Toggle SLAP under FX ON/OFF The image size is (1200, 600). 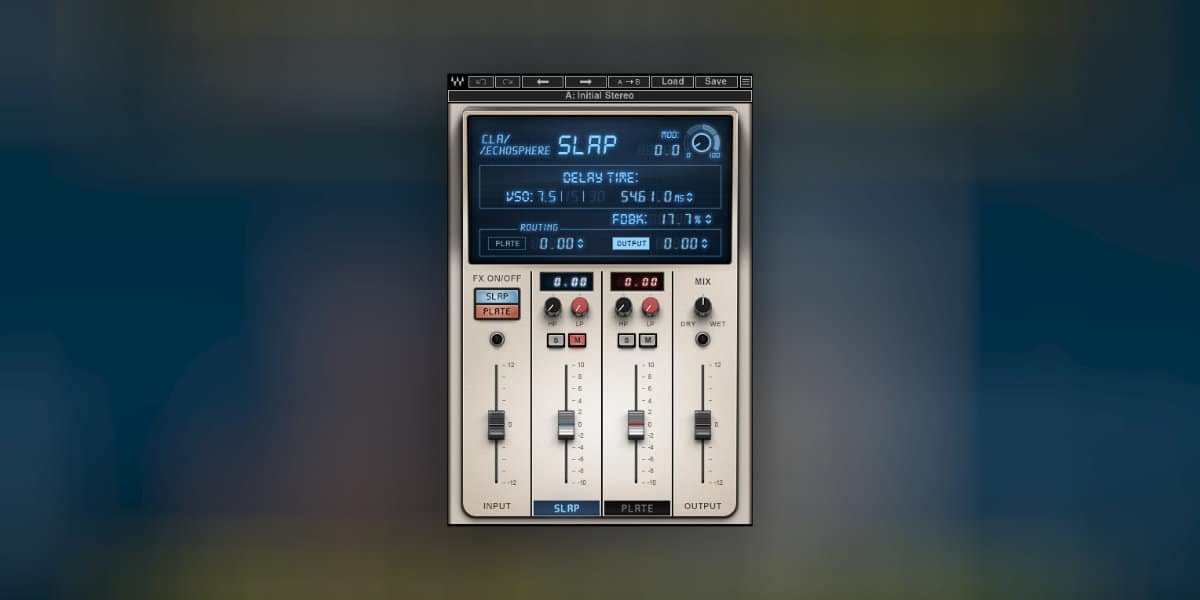click(497, 297)
